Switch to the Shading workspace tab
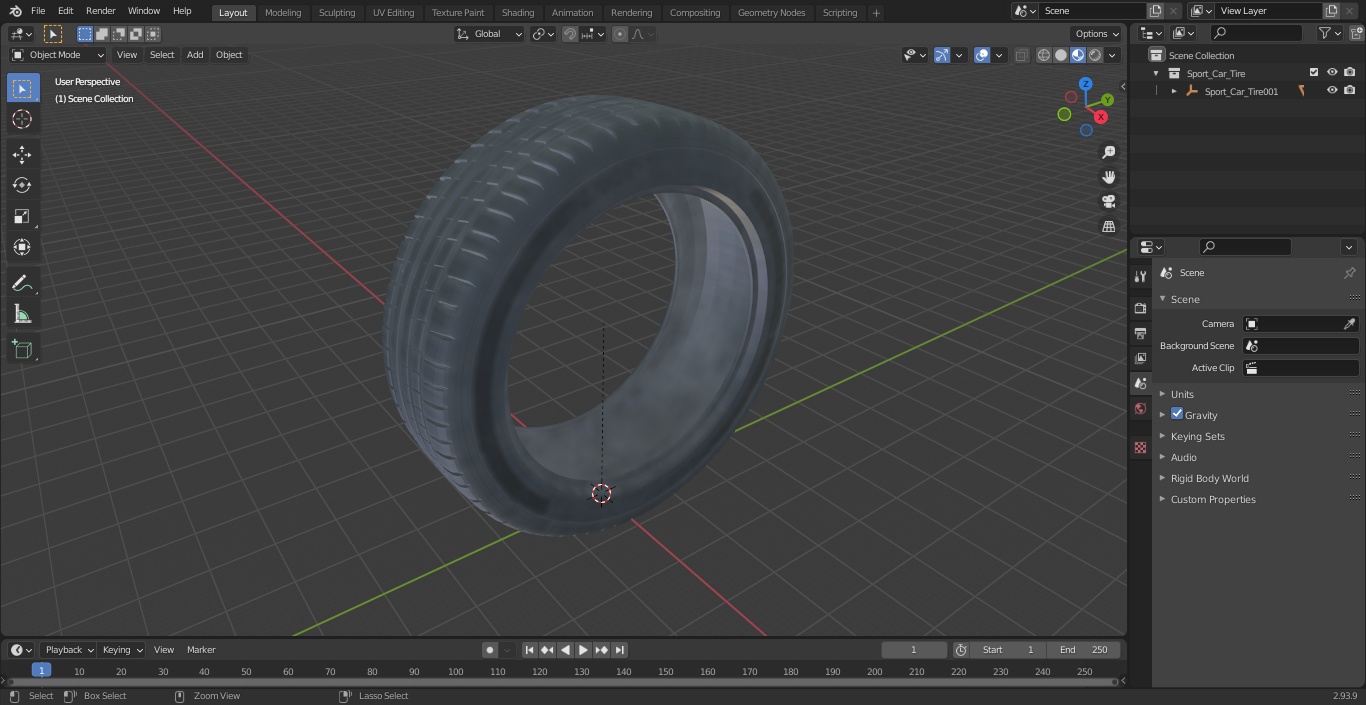This screenshot has width=1366, height=705. tap(518, 13)
